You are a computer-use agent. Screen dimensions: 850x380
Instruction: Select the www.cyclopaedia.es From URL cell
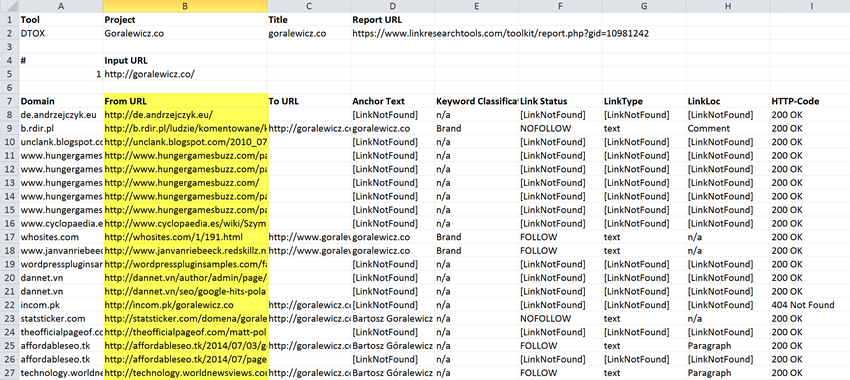[185, 223]
